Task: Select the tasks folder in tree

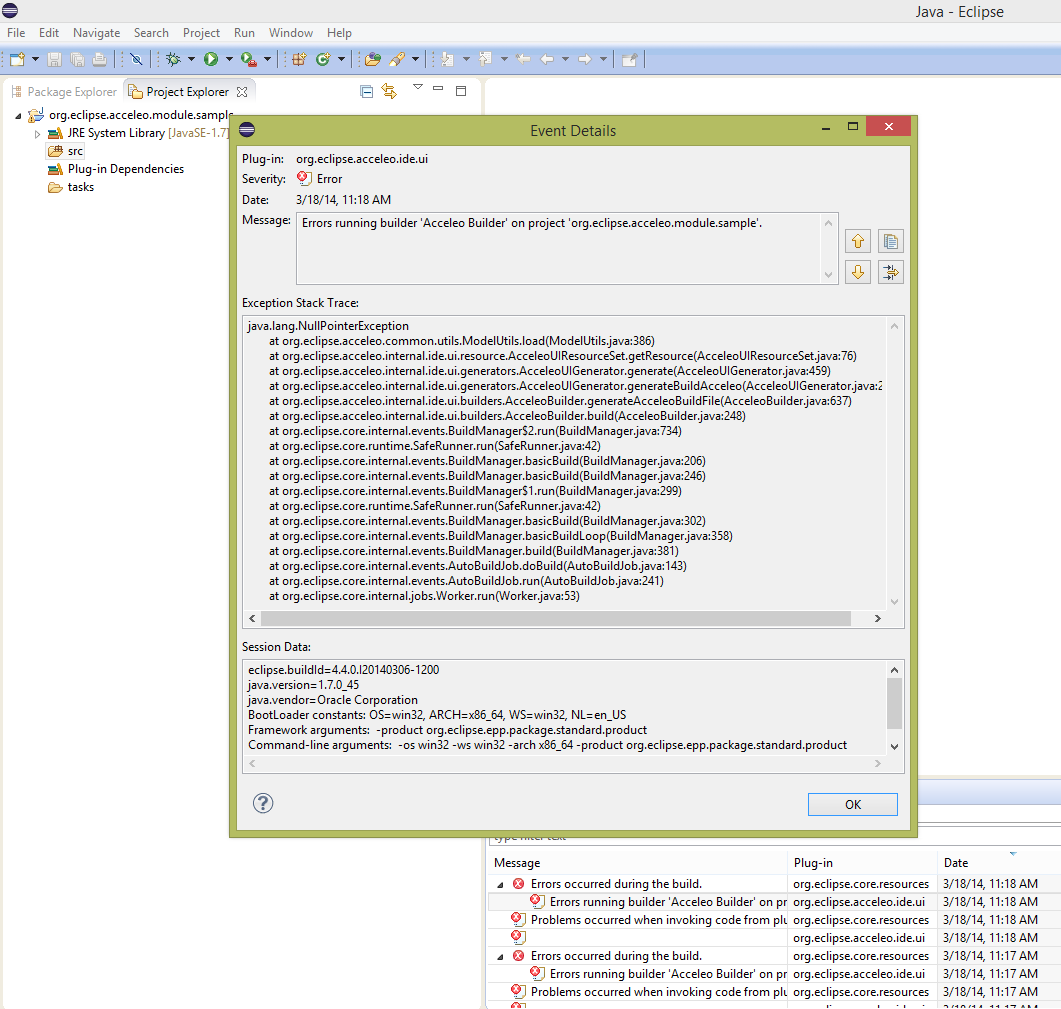Action: 71,187
